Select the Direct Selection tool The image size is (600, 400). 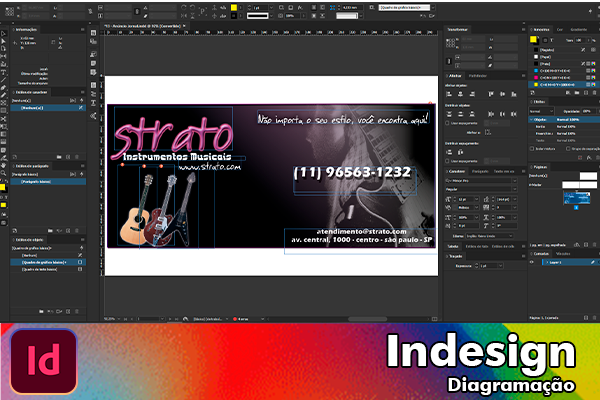(3, 41)
